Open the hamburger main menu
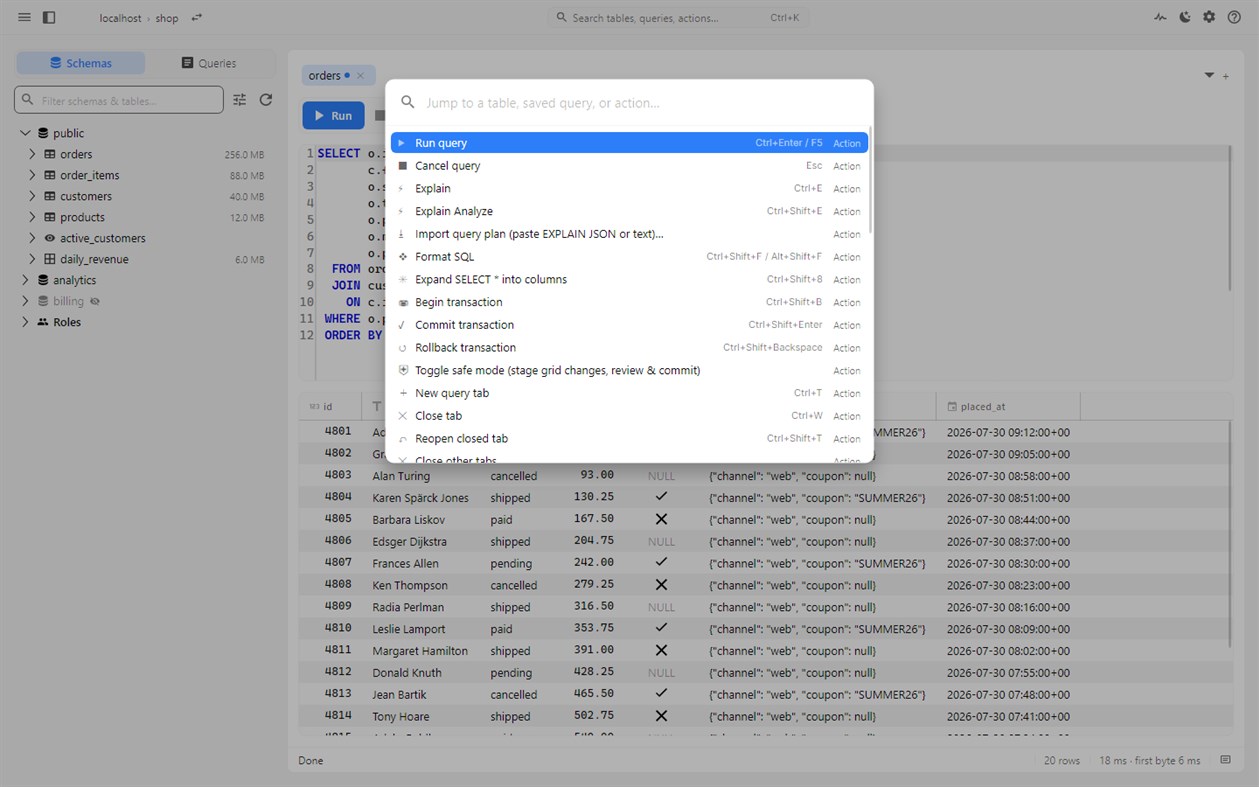Image resolution: width=1259 pixels, height=787 pixels. (x=24, y=18)
